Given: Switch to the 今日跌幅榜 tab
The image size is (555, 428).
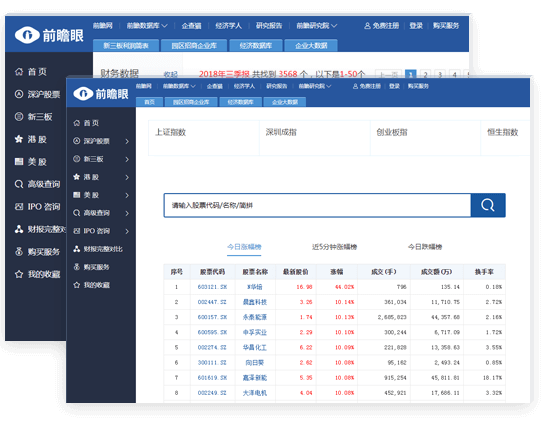Looking at the screenshot, I should tap(425, 247).
